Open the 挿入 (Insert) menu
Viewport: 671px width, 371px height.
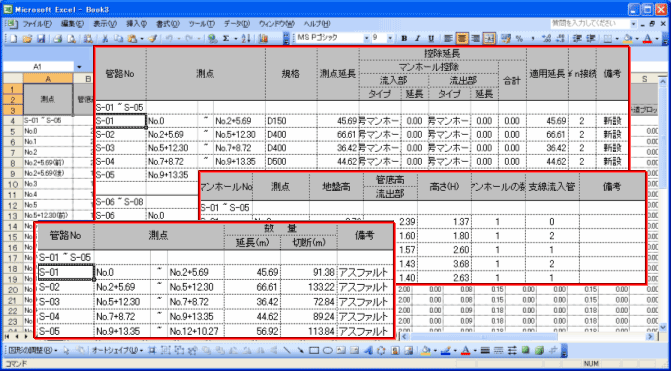click(x=136, y=24)
